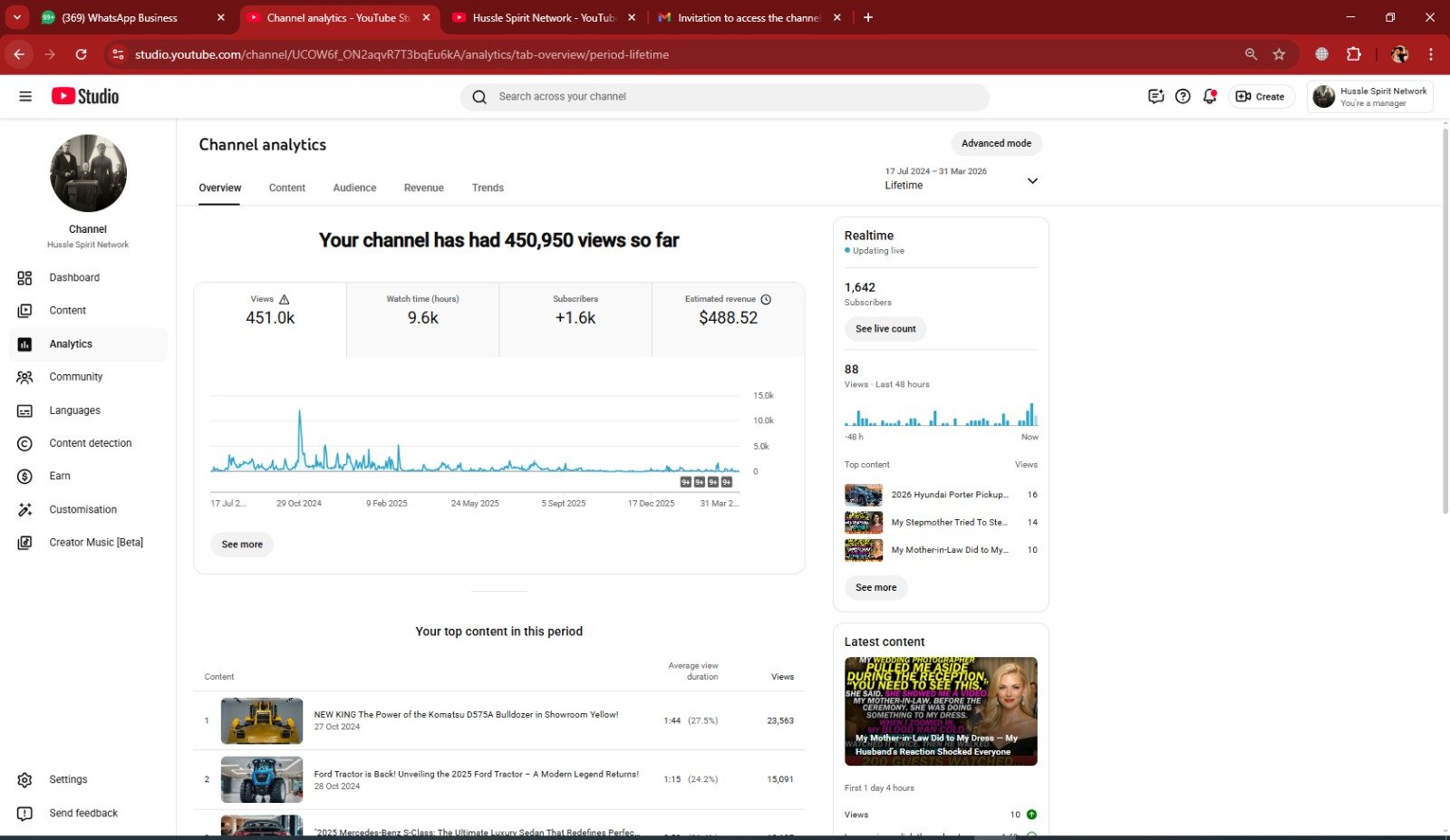Open the hamburger navigation menu
This screenshot has height=840, width=1450.
25,96
